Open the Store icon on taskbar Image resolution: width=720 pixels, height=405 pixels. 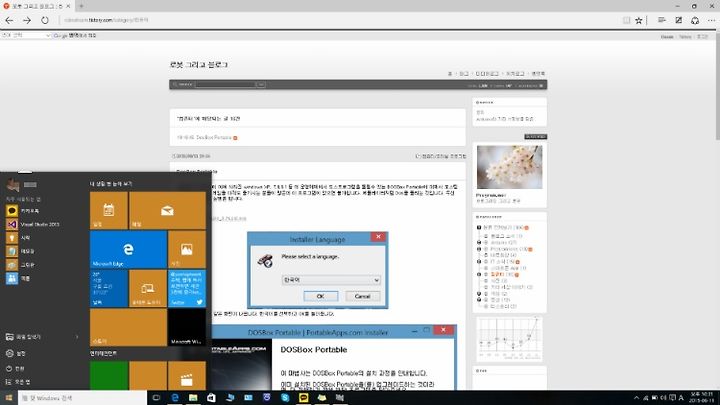211,398
